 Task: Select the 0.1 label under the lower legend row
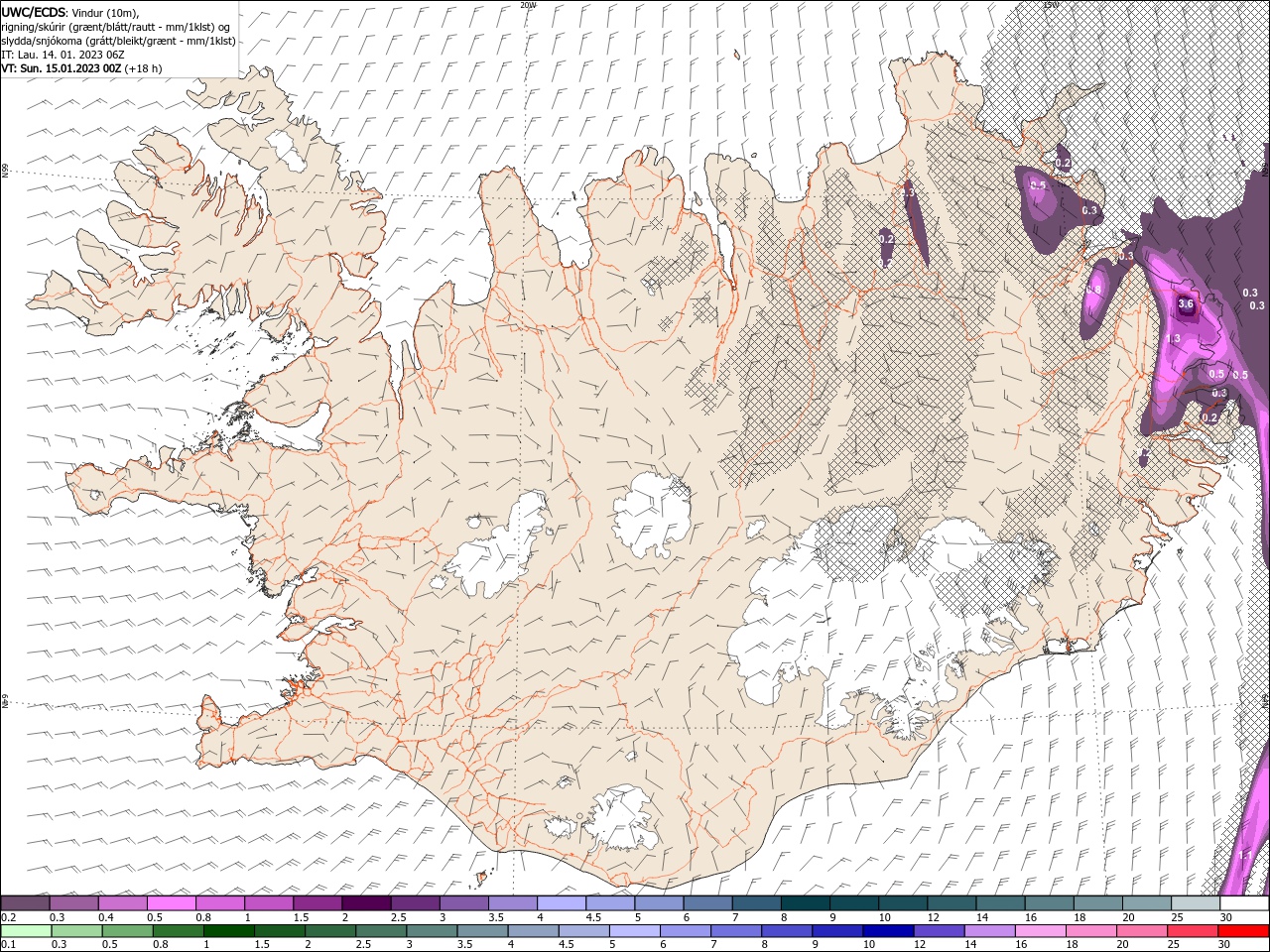click(9, 945)
